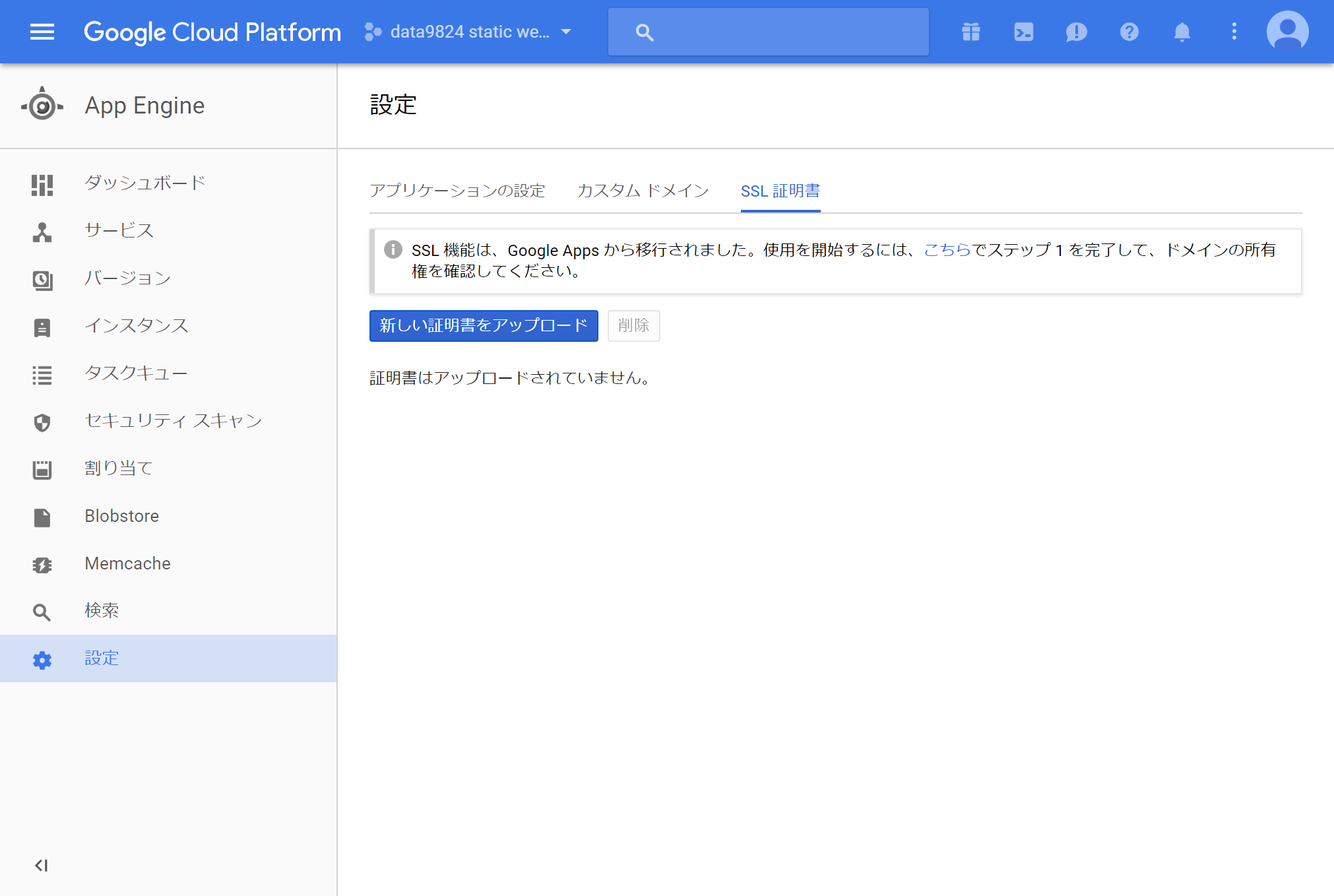Focus the top search input field
The height and width of the screenshot is (896, 1334).
tap(785, 32)
